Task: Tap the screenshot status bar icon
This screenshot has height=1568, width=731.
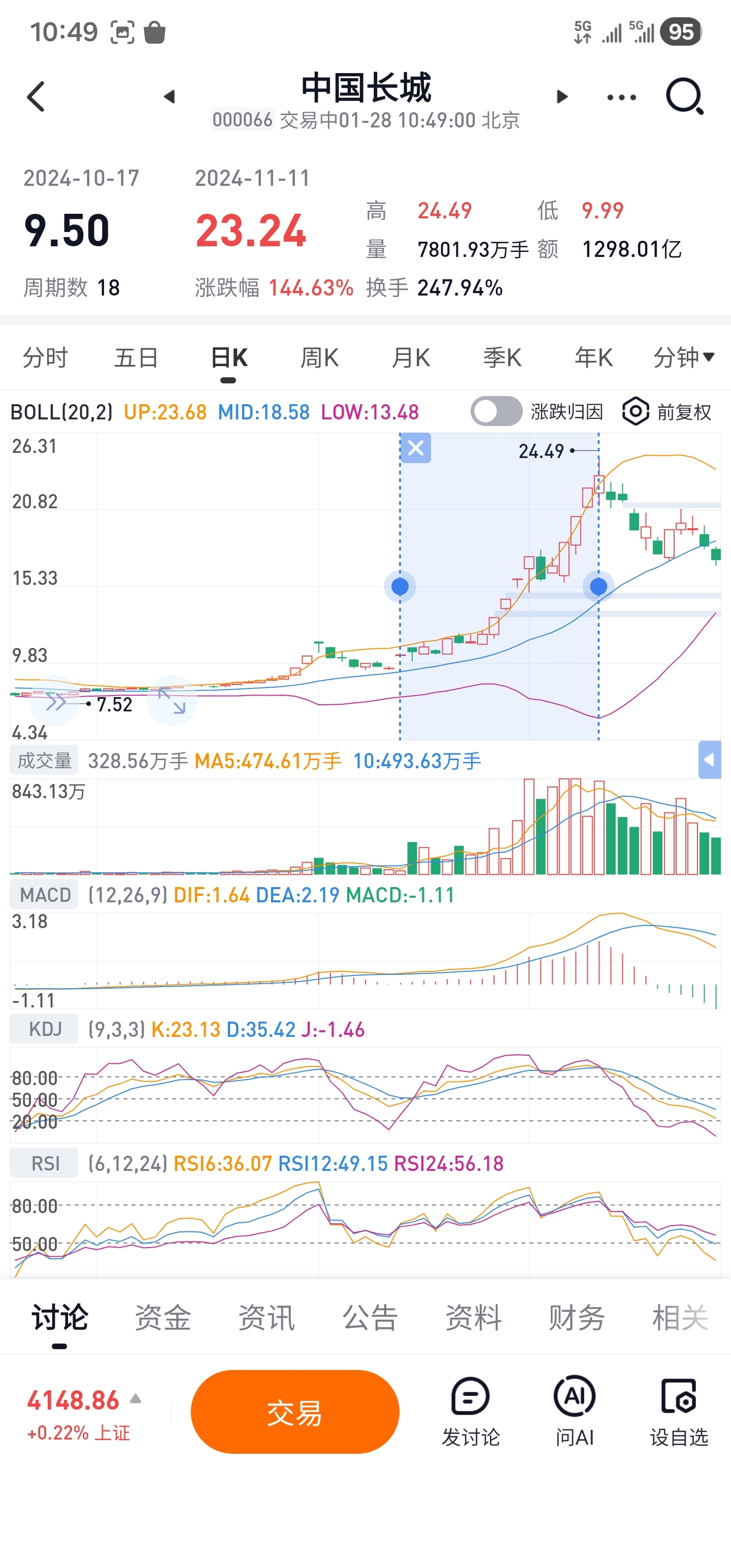Action: 122,32
